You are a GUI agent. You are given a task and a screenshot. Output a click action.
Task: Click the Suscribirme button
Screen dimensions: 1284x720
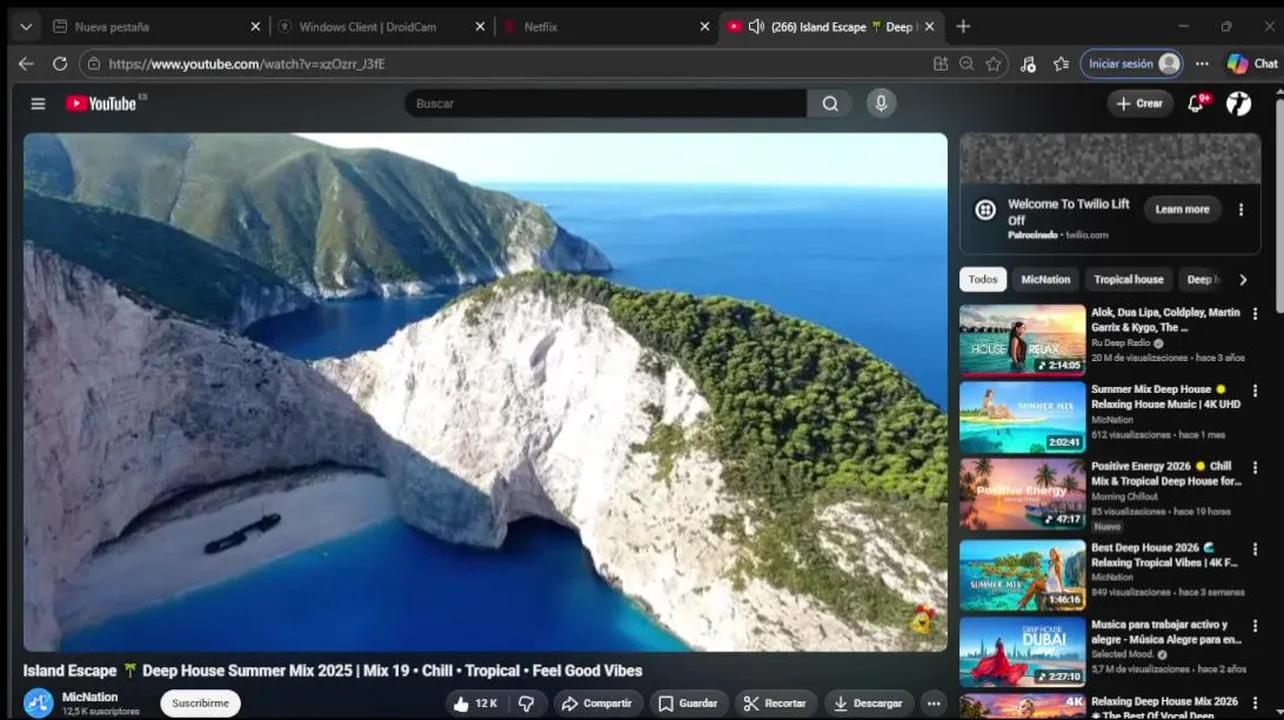(x=201, y=703)
